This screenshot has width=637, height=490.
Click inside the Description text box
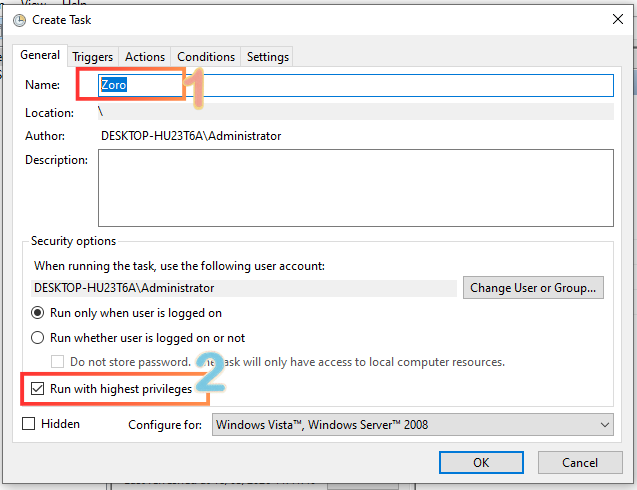click(355, 188)
